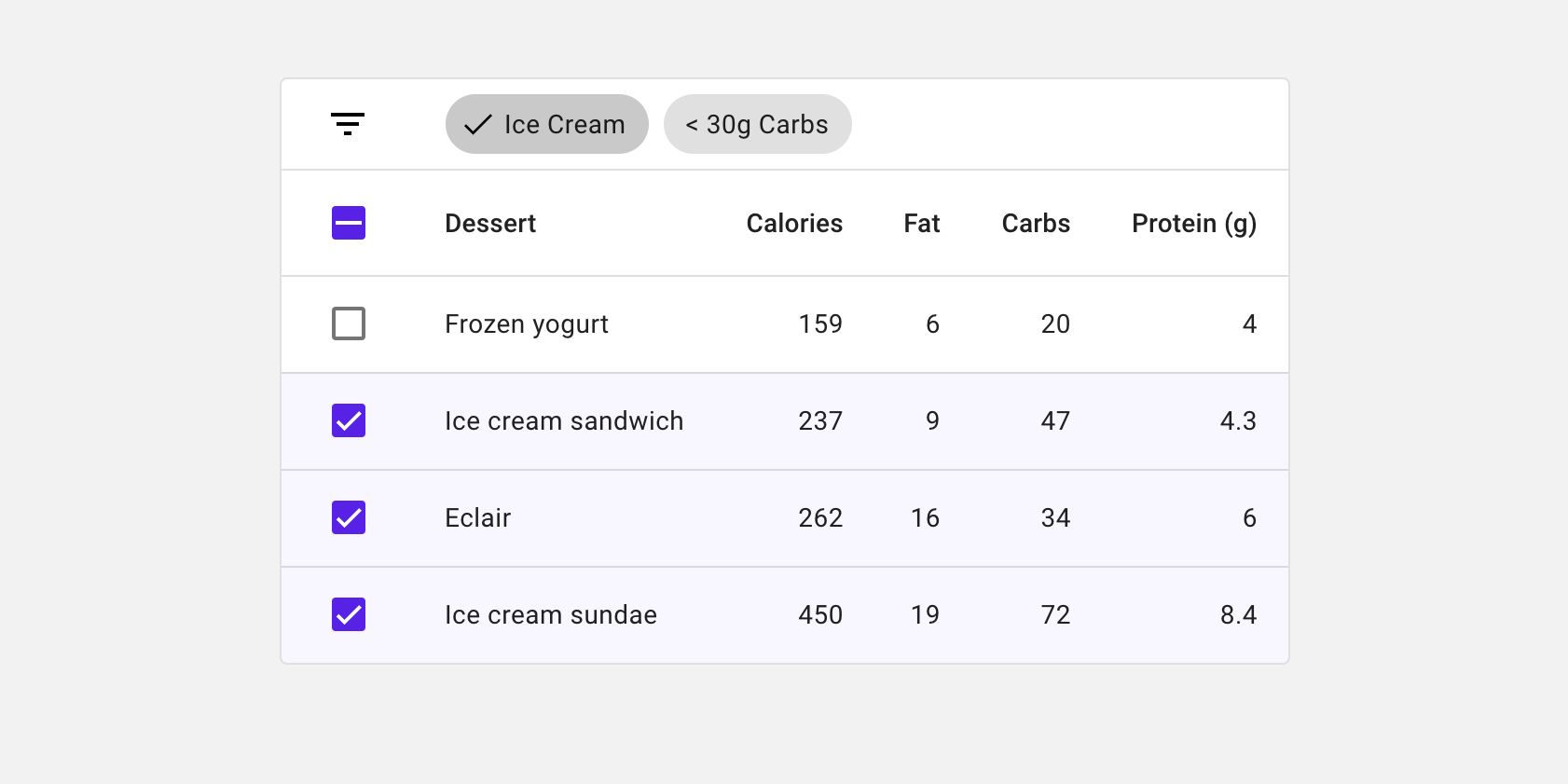Image resolution: width=1568 pixels, height=784 pixels.
Task: Check the Frozen yogurt row checkbox
Action: tap(349, 323)
